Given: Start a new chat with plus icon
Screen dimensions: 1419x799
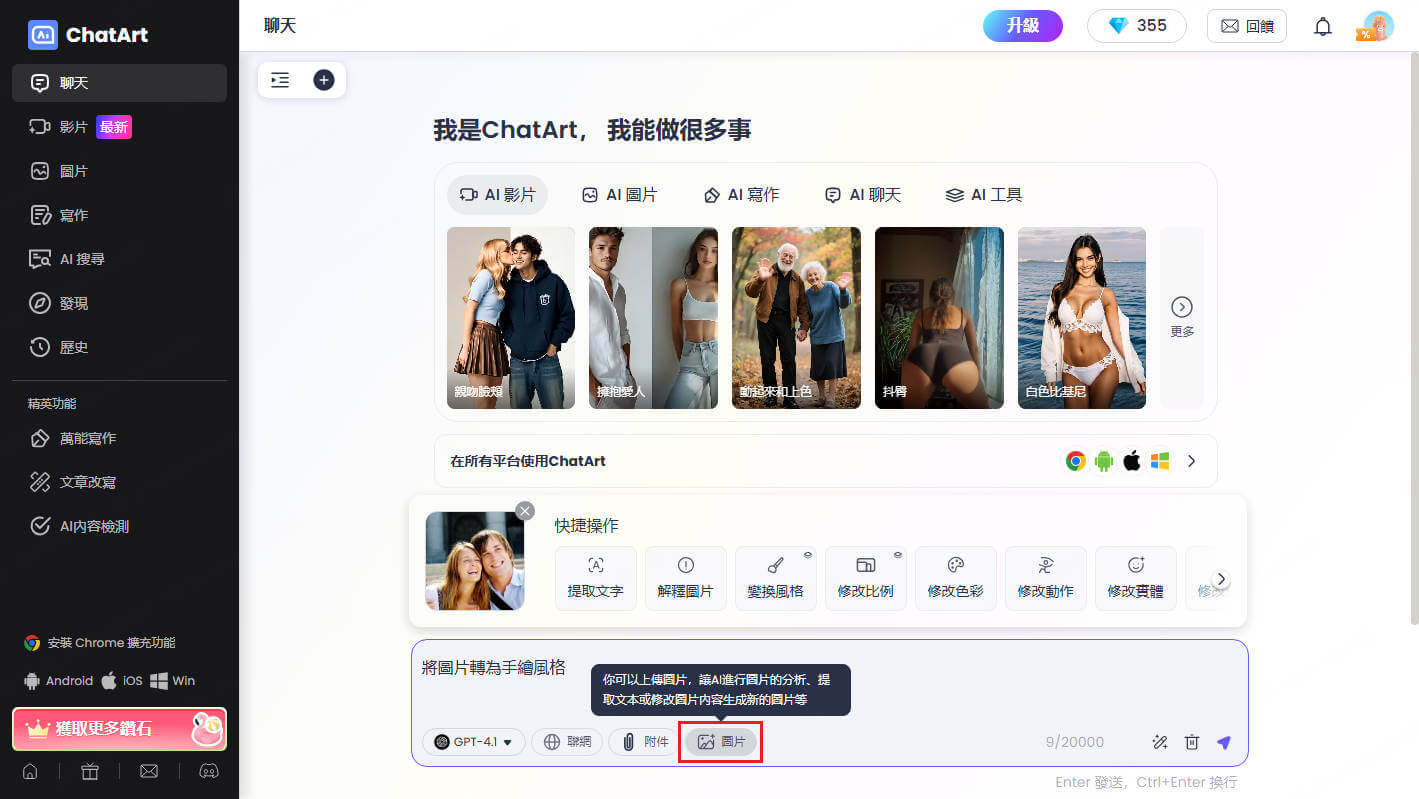Looking at the screenshot, I should (x=323, y=80).
